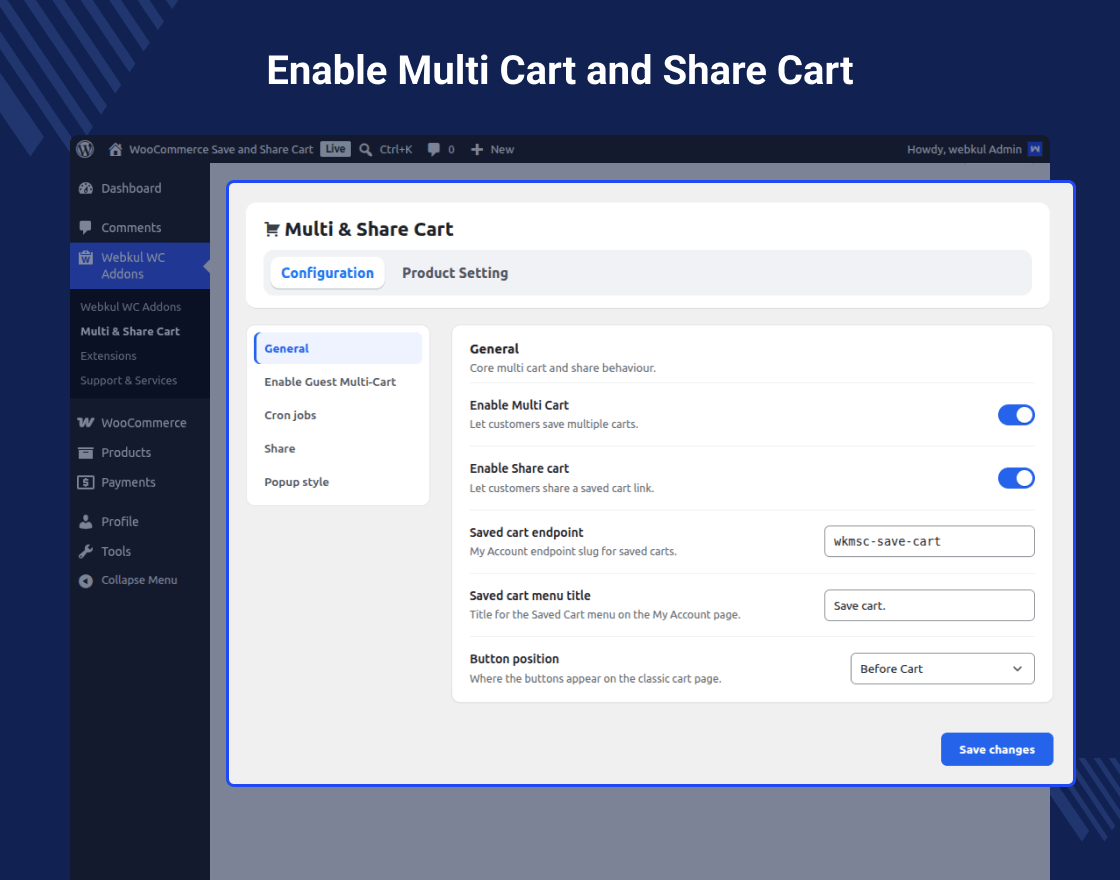Click the plus New icon
Image resolution: width=1120 pixels, height=880 pixels.
[476, 149]
